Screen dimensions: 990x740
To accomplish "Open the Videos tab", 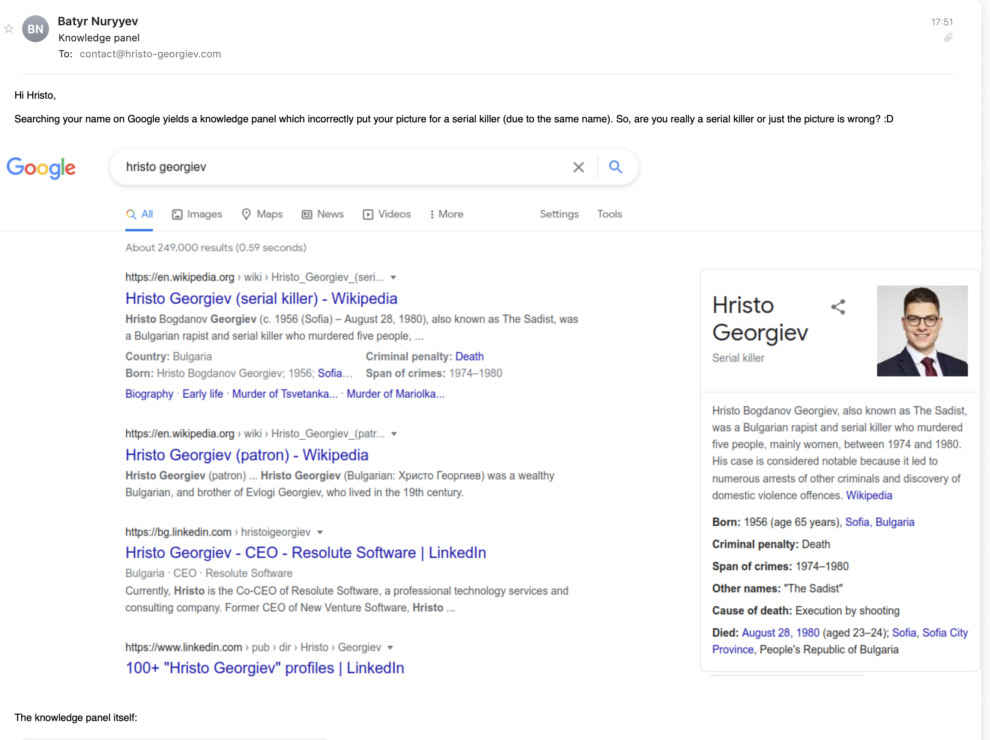I will click(386, 214).
